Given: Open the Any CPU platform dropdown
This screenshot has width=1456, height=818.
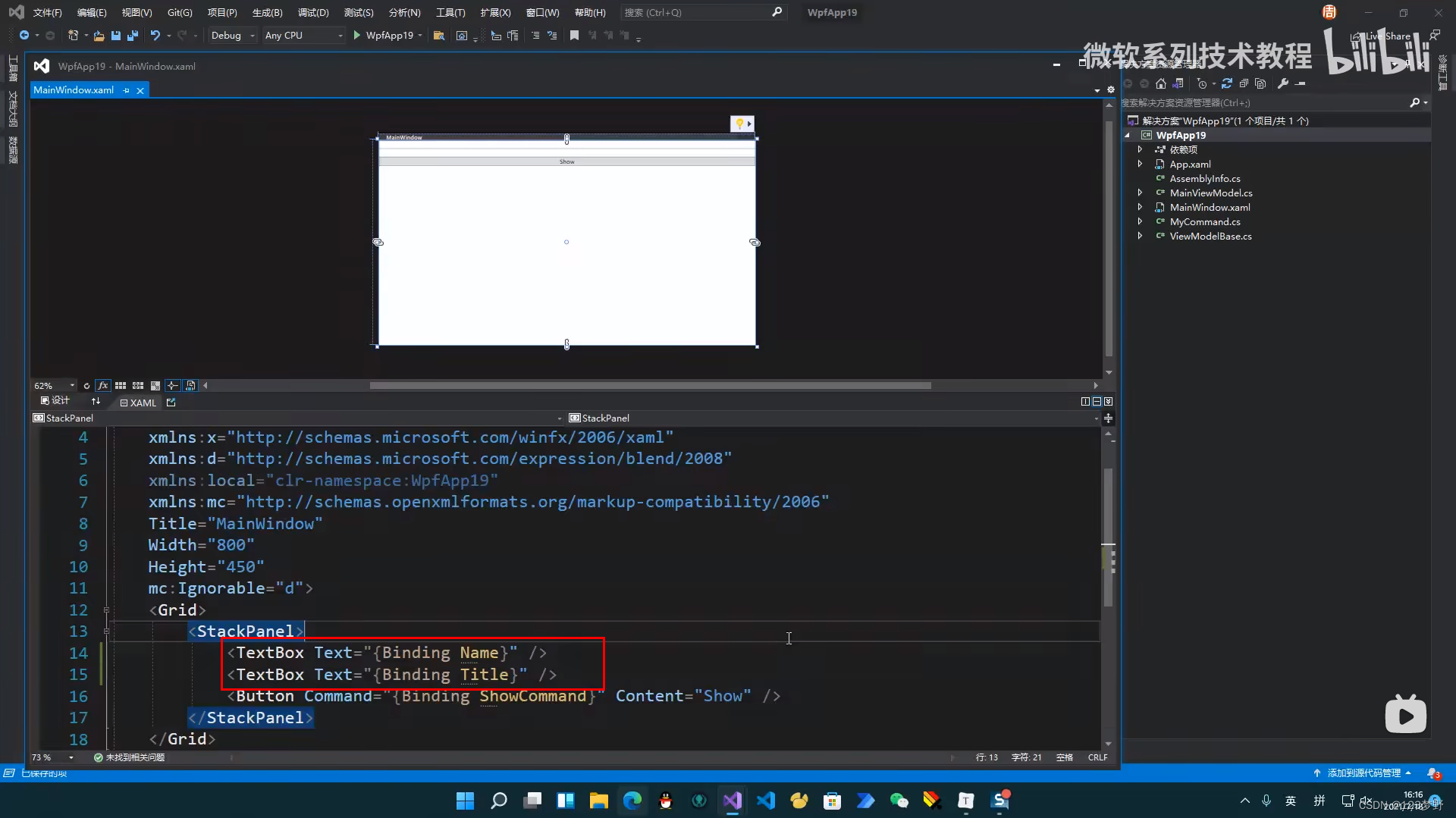Looking at the screenshot, I should click(304, 36).
